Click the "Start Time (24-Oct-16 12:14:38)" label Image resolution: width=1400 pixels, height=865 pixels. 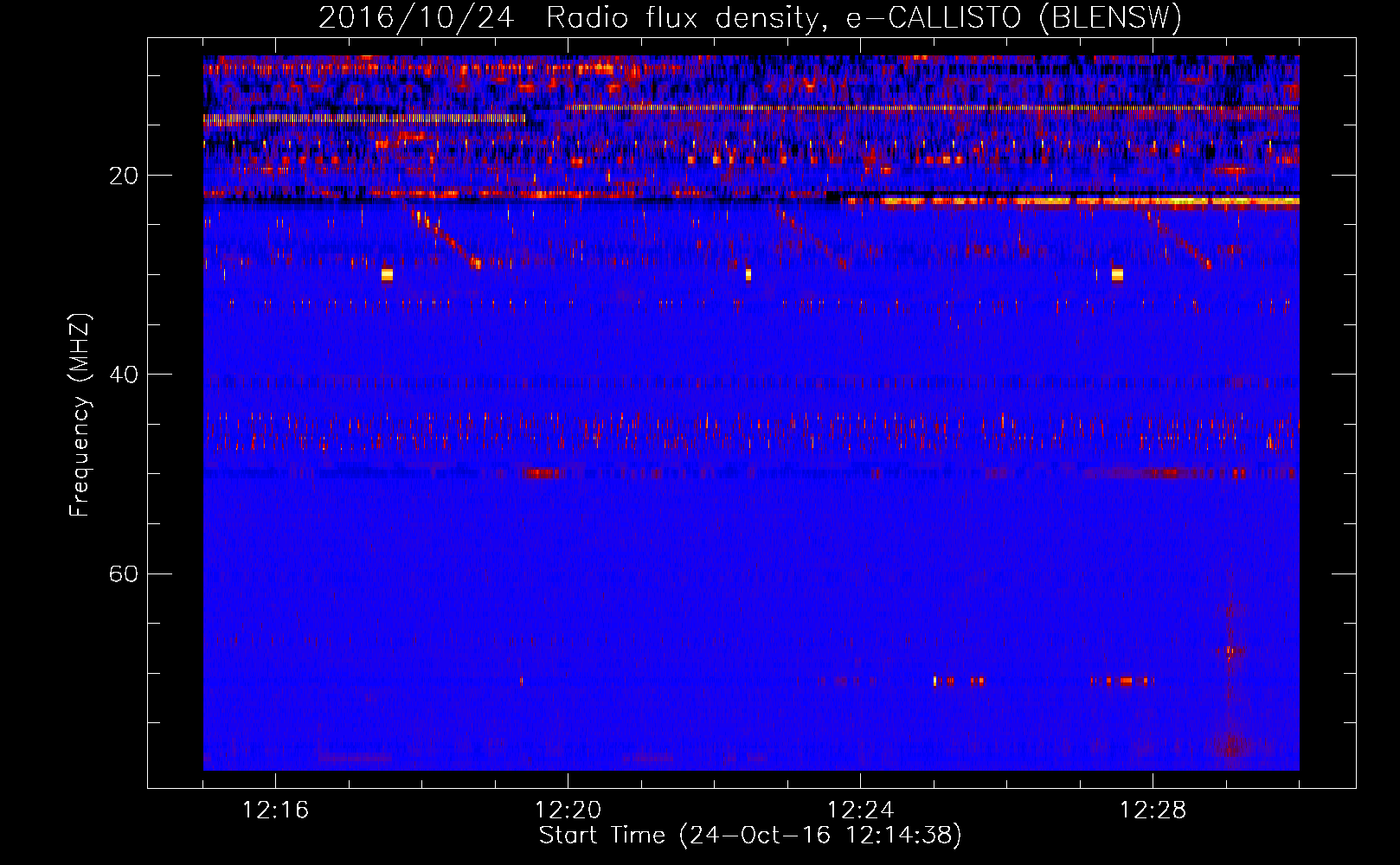tap(750, 835)
